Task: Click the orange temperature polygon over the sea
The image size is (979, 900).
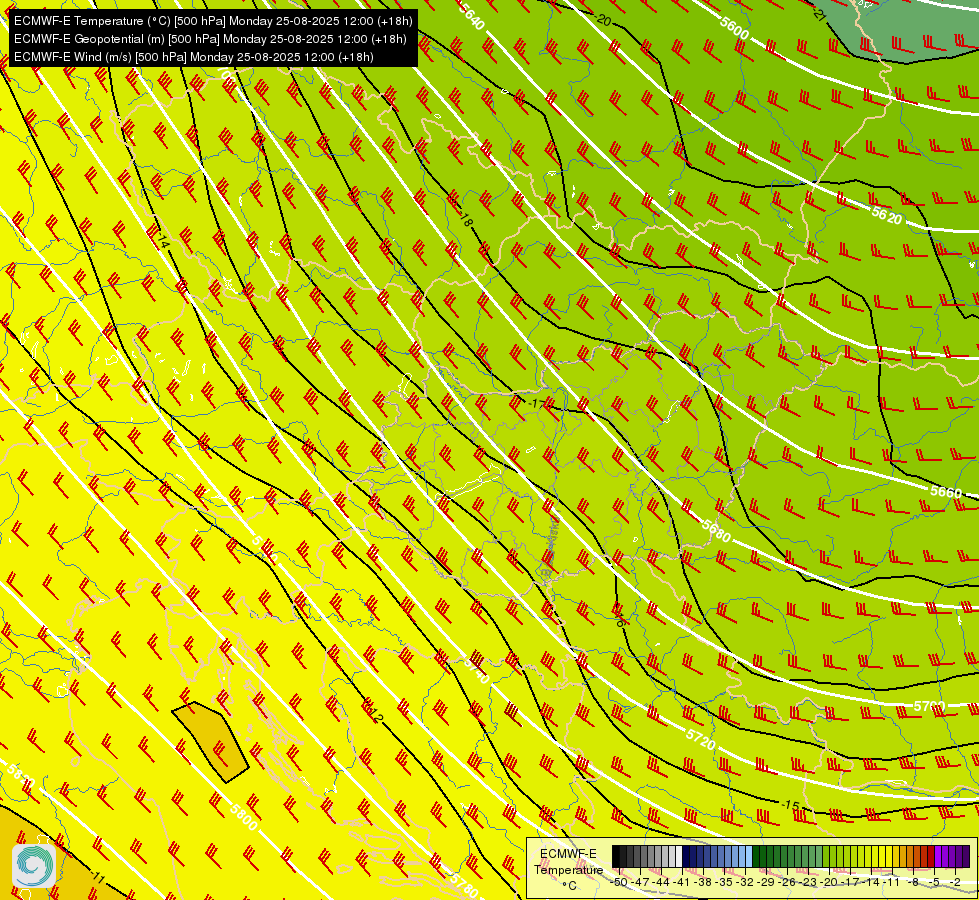Action: [x=211, y=741]
